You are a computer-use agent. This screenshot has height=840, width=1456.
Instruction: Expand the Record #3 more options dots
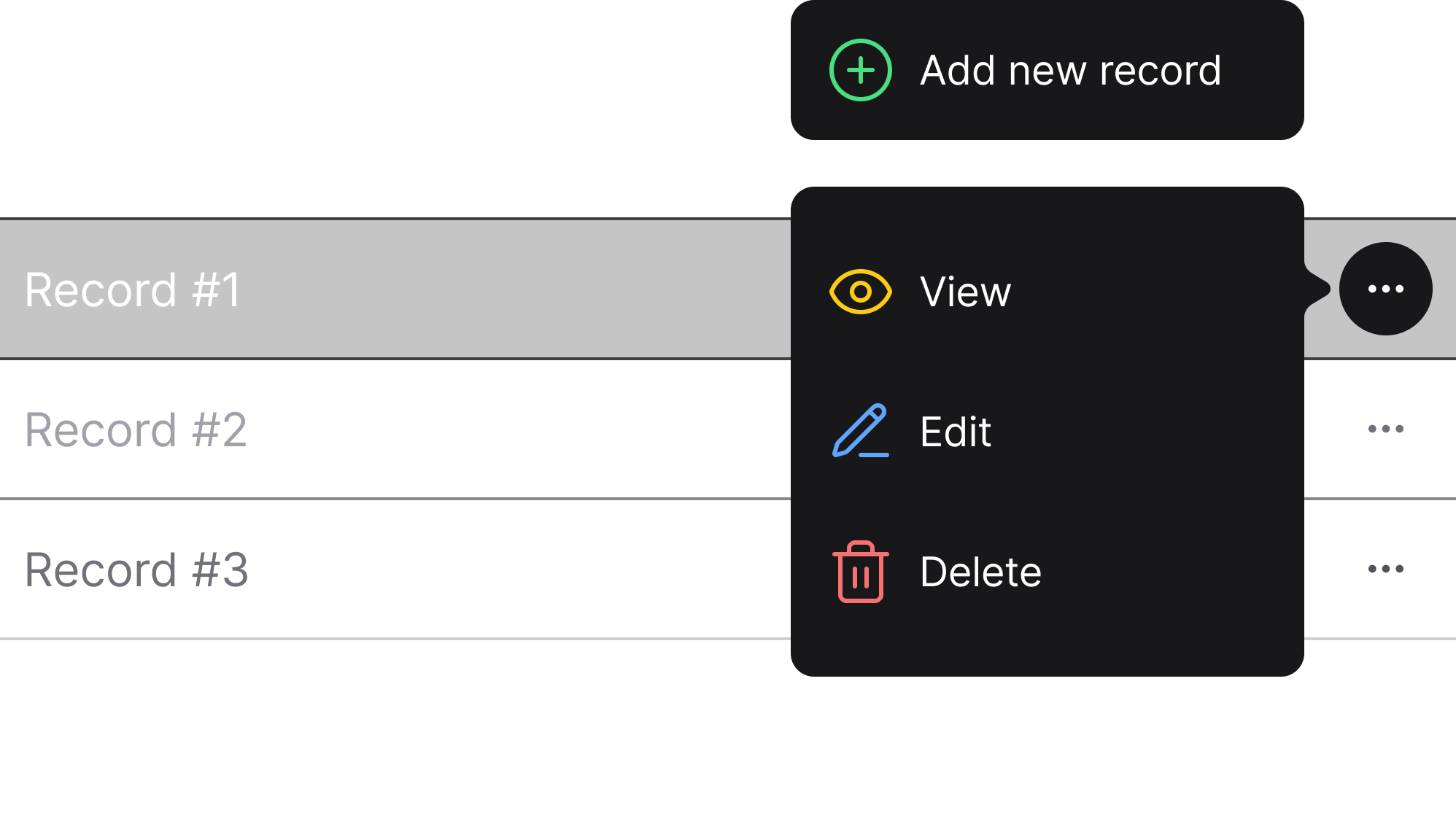coord(1385,569)
